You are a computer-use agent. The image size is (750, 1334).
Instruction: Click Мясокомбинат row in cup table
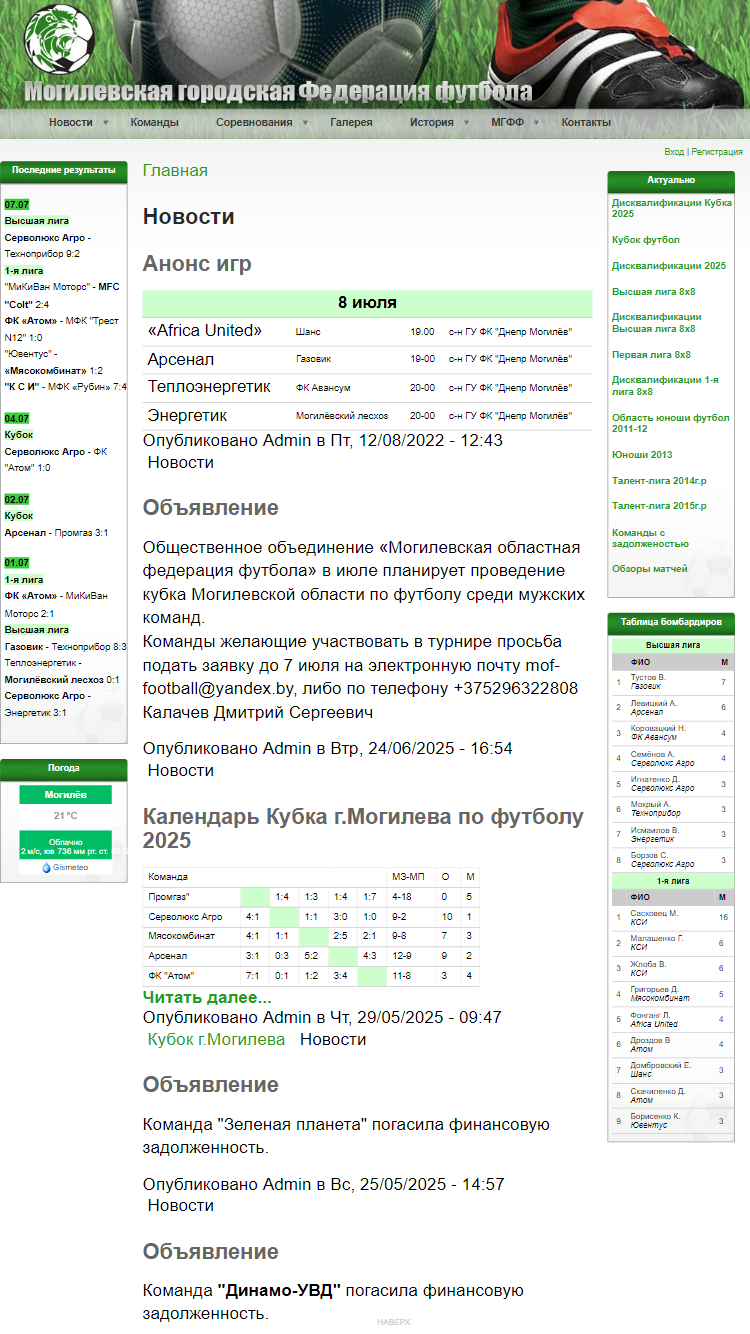click(x=311, y=936)
